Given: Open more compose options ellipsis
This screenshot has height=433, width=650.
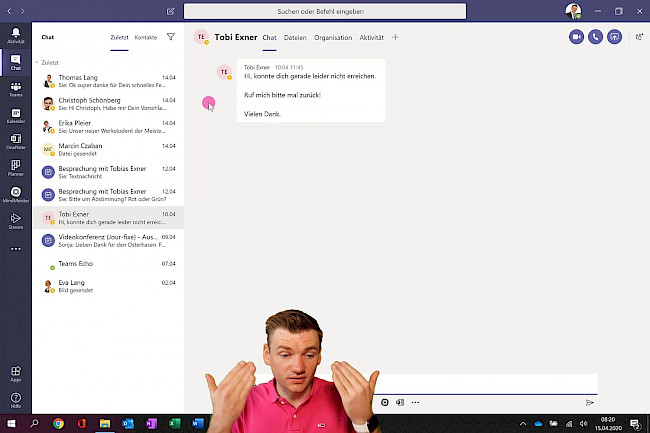Looking at the screenshot, I should point(415,402).
